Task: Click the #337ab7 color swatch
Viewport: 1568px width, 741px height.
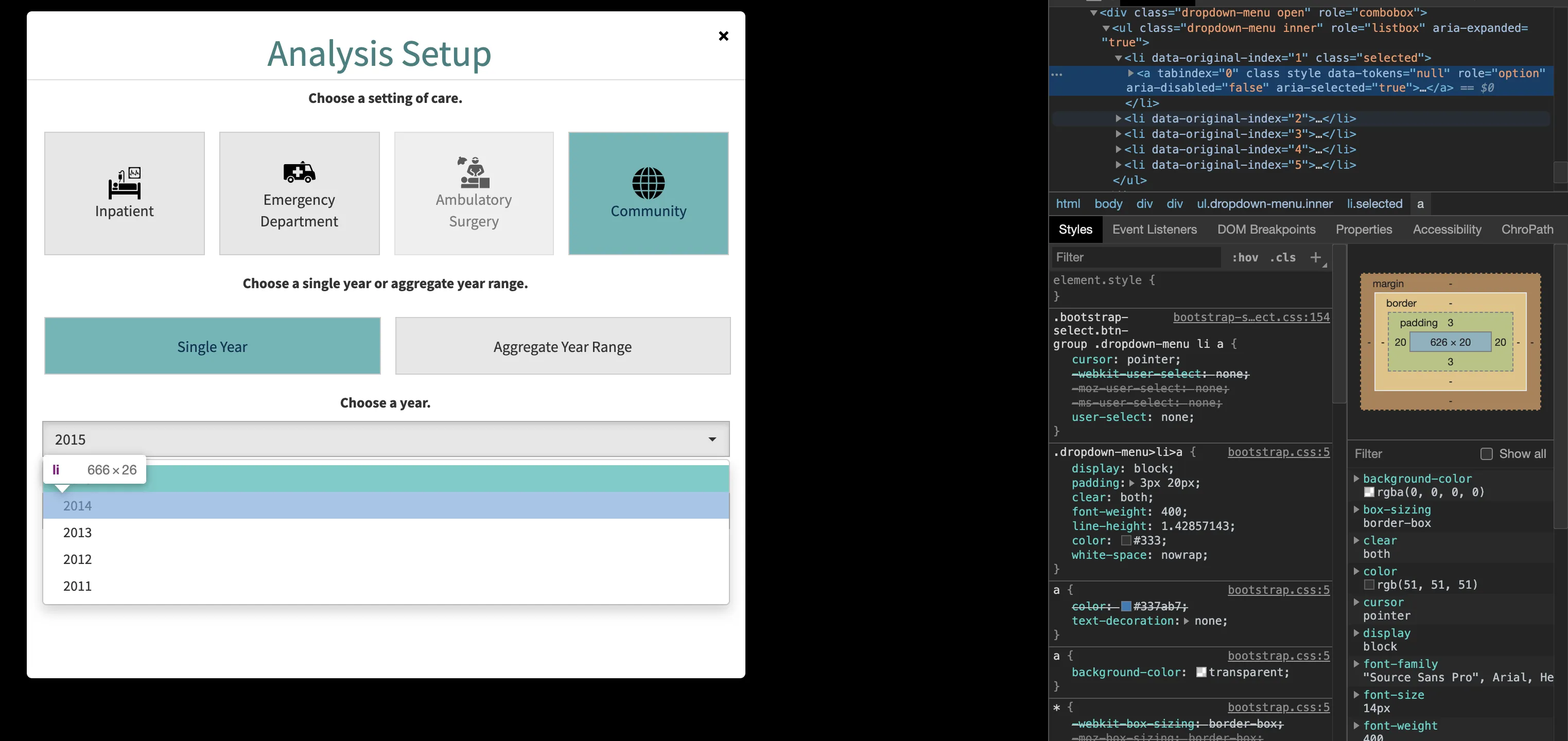Action: [1126, 606]
